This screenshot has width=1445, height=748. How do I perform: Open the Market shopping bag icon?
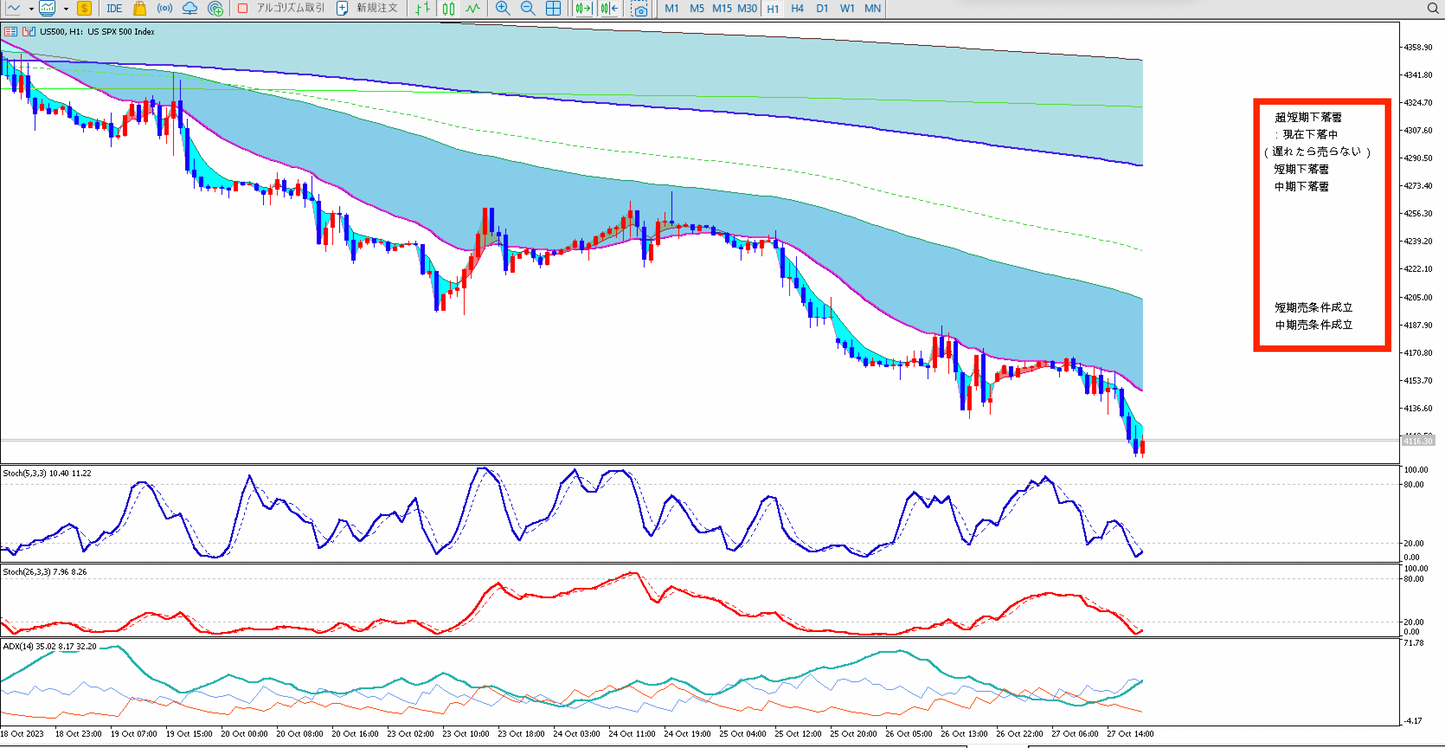tap(139, 8)
